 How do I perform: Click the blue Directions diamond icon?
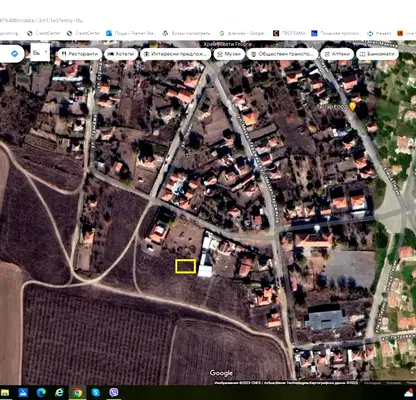point(14,54)
